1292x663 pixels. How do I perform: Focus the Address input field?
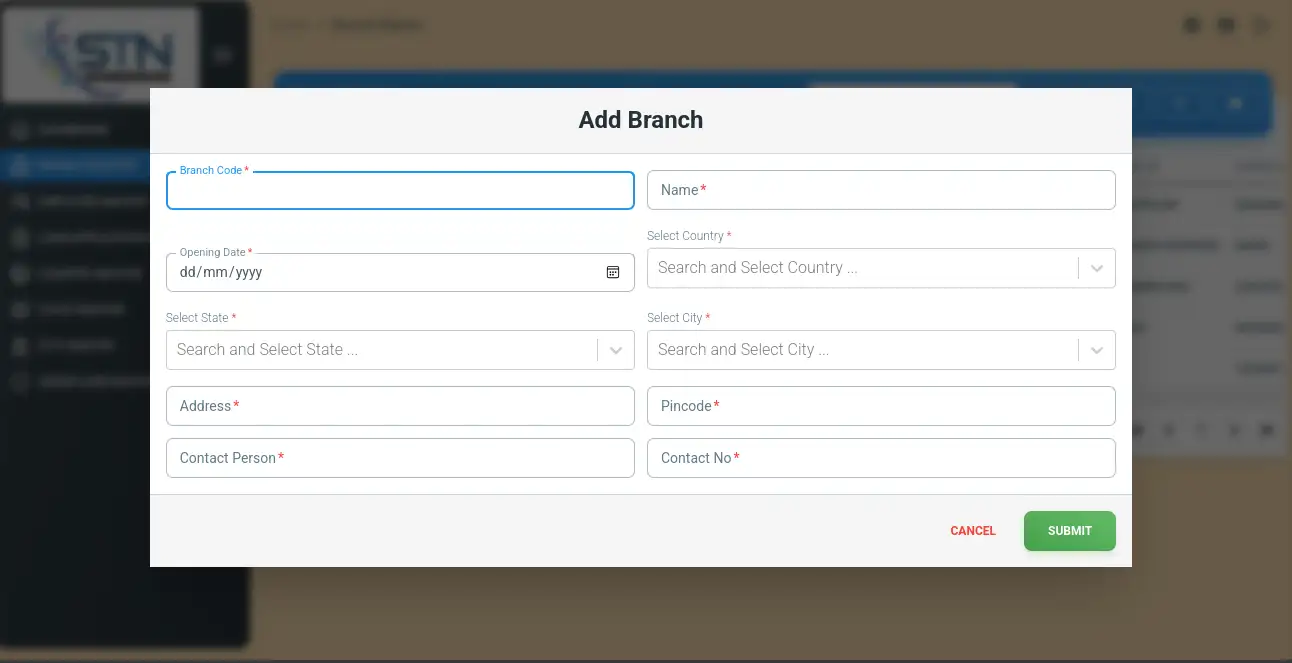400,406
